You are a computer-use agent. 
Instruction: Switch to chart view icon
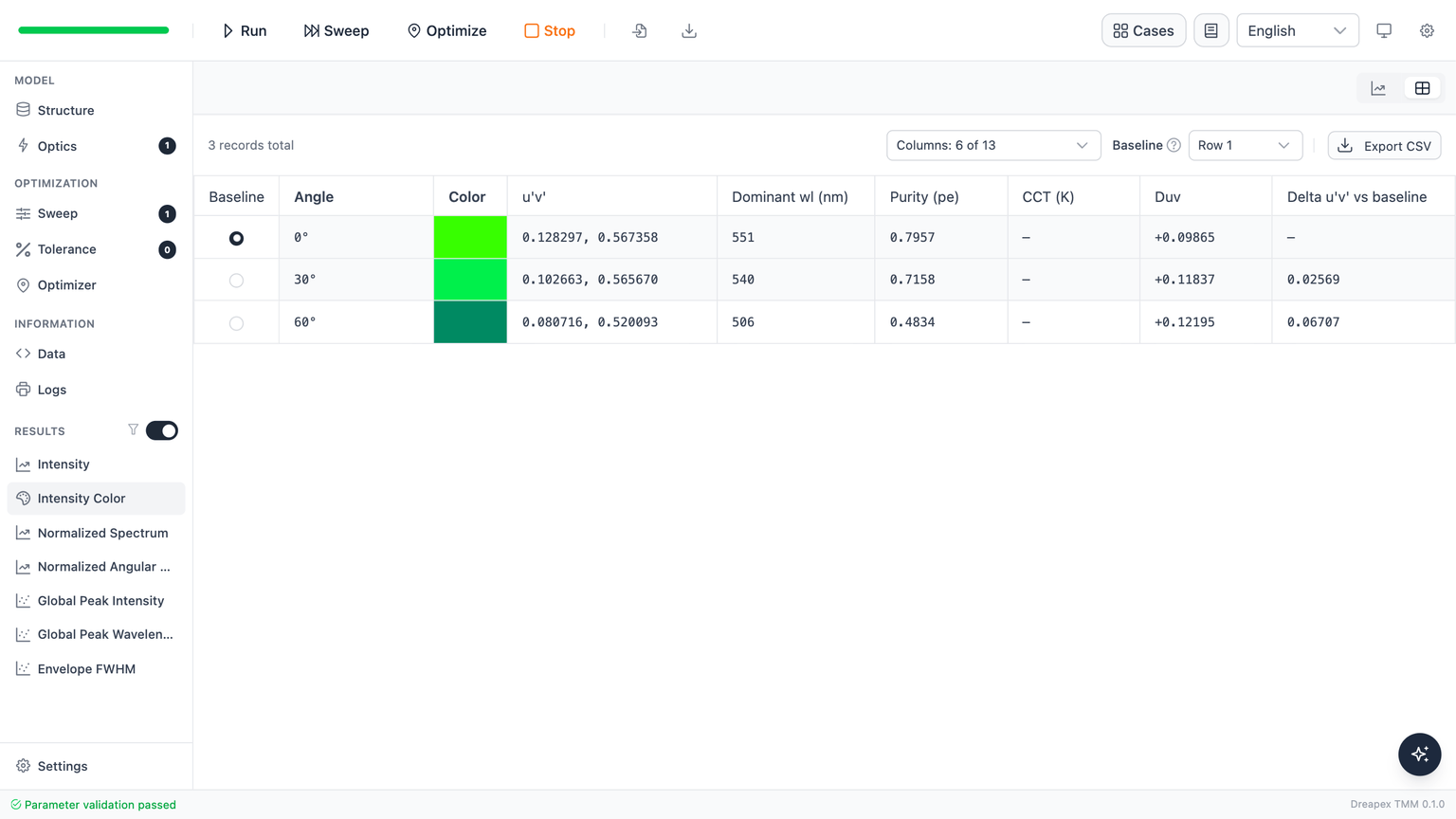pos(1378,88)
